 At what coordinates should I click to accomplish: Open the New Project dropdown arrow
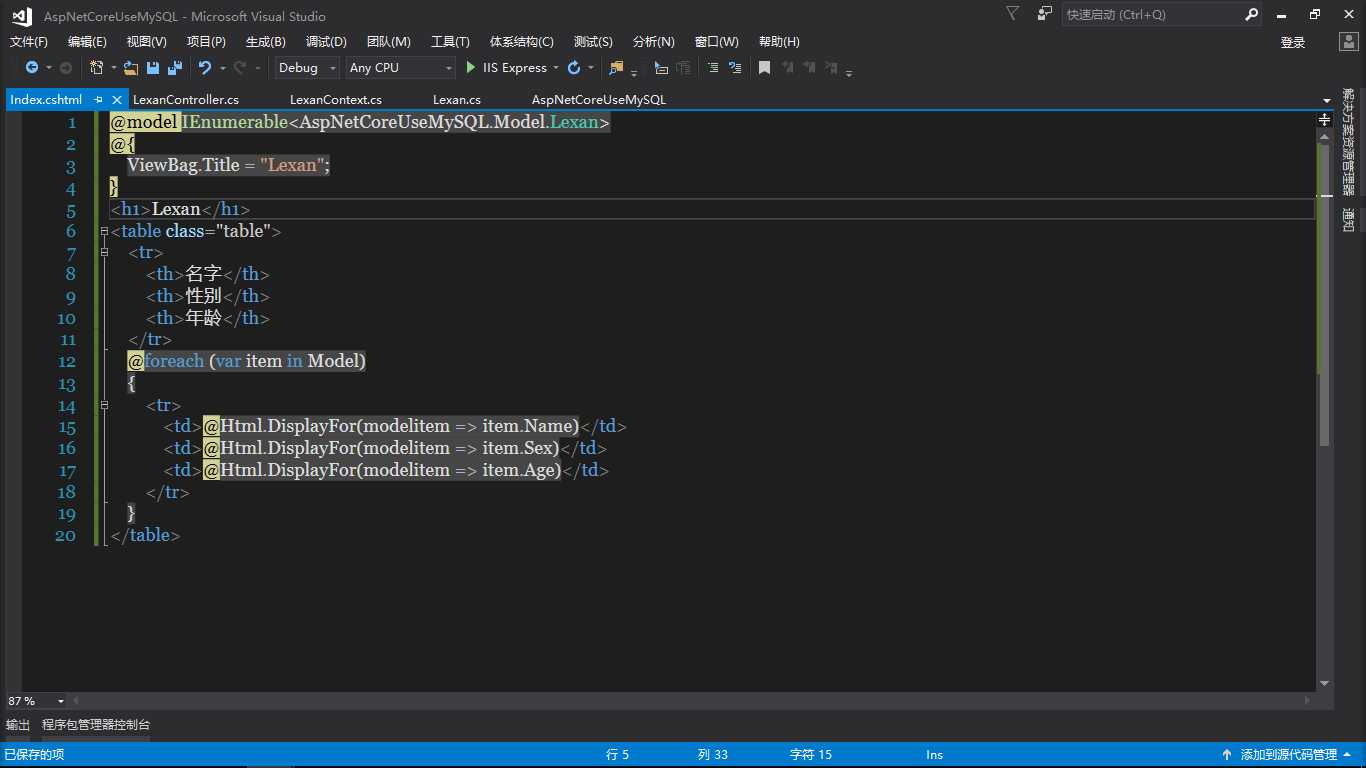coord(113,68)
